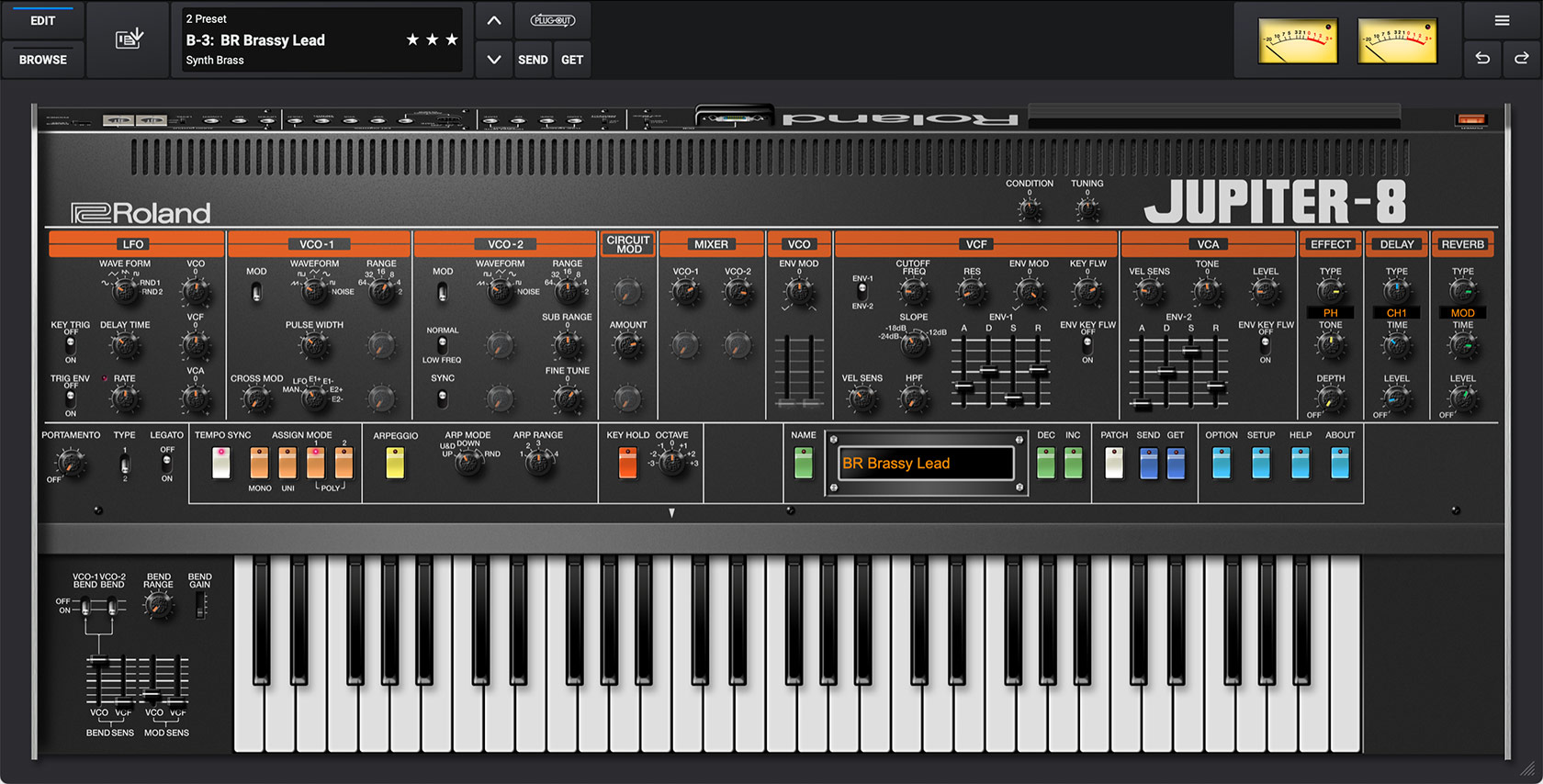Open the REVERB TYPE selector knob
The image size is (1543, 784).
(1463, 291)
